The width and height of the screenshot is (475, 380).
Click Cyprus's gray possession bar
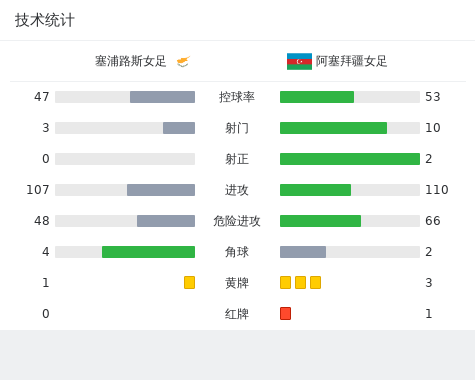[x=162, y=97]
